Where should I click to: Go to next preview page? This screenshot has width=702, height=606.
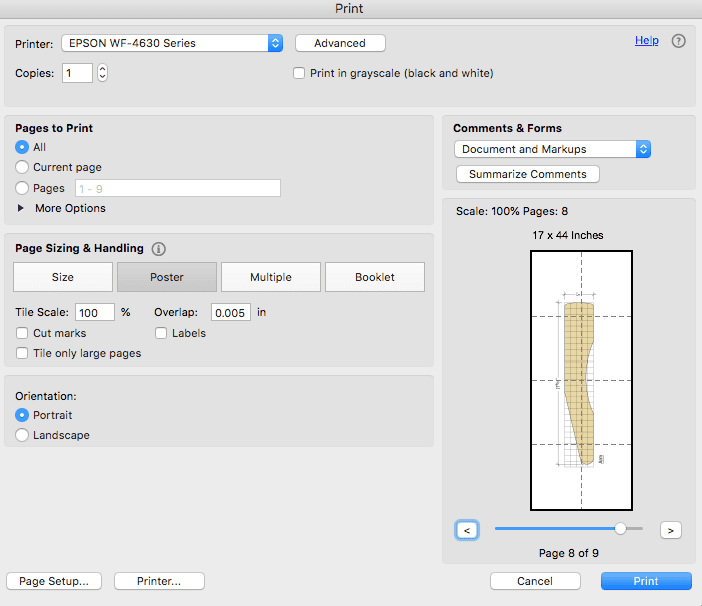[670, 530]
